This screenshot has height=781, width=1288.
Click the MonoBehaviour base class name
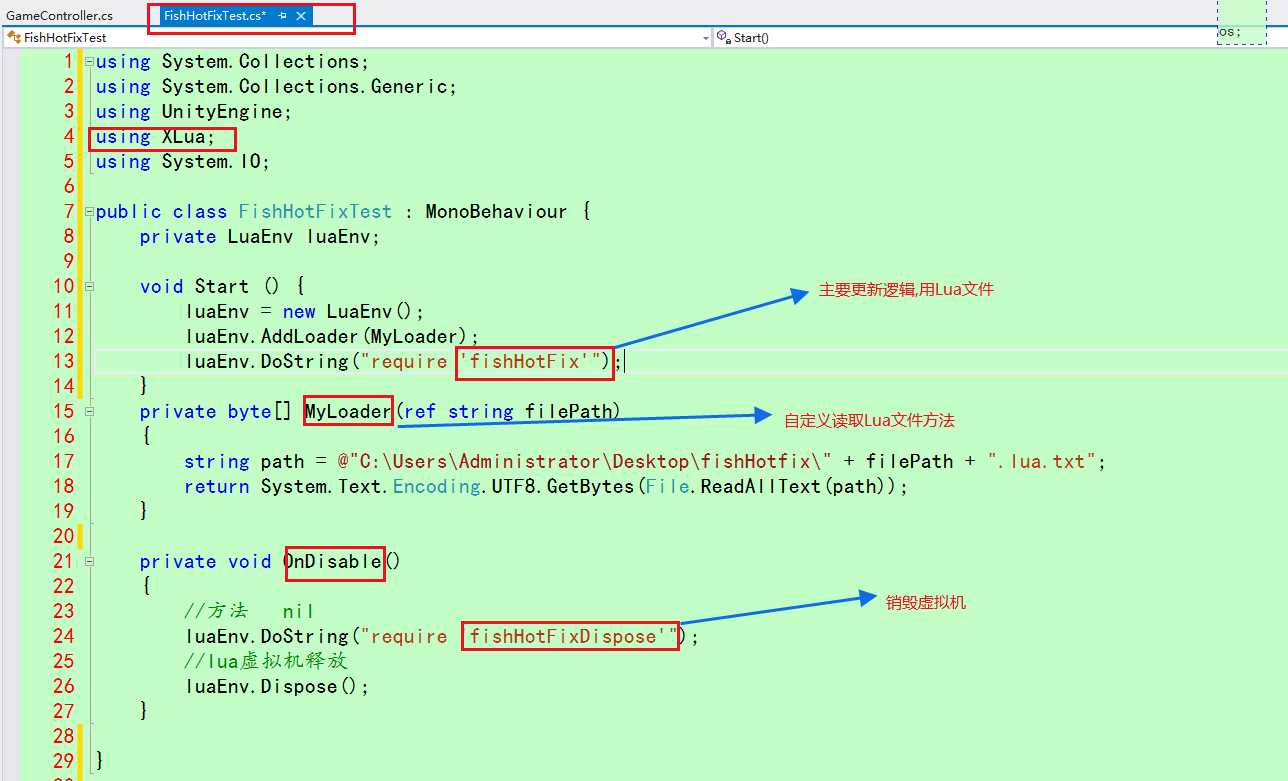pos(496,211)
